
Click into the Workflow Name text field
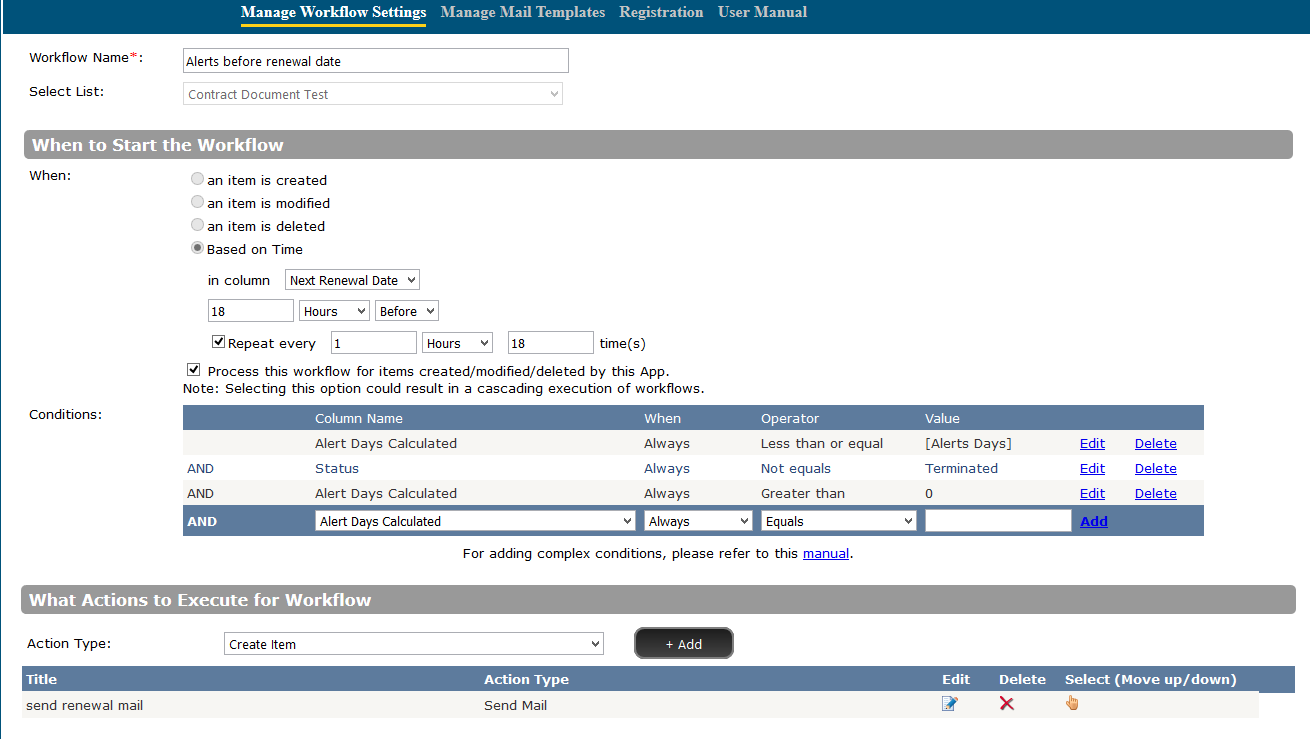[375, 61]
